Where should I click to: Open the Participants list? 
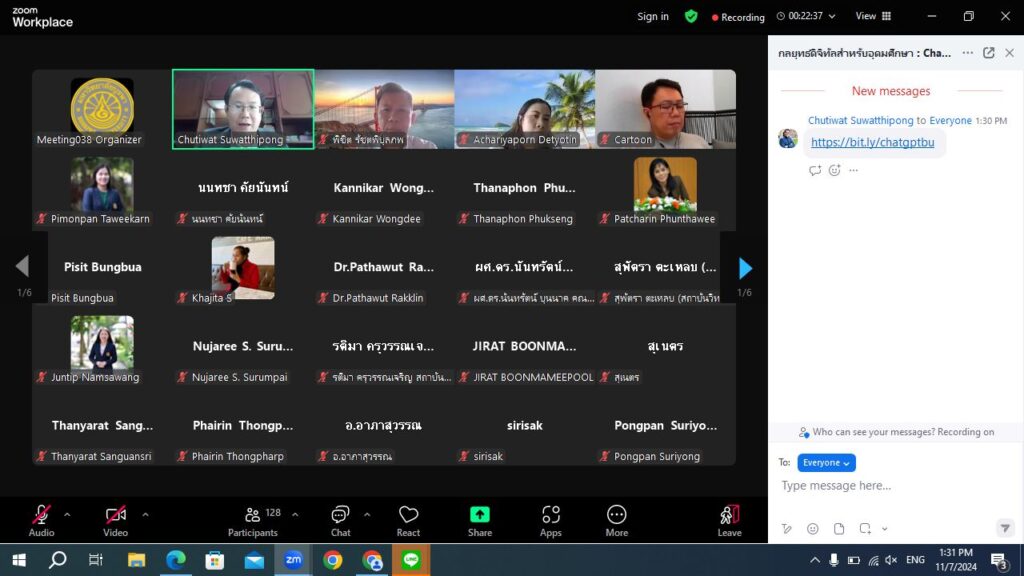[x=252, y=516]
